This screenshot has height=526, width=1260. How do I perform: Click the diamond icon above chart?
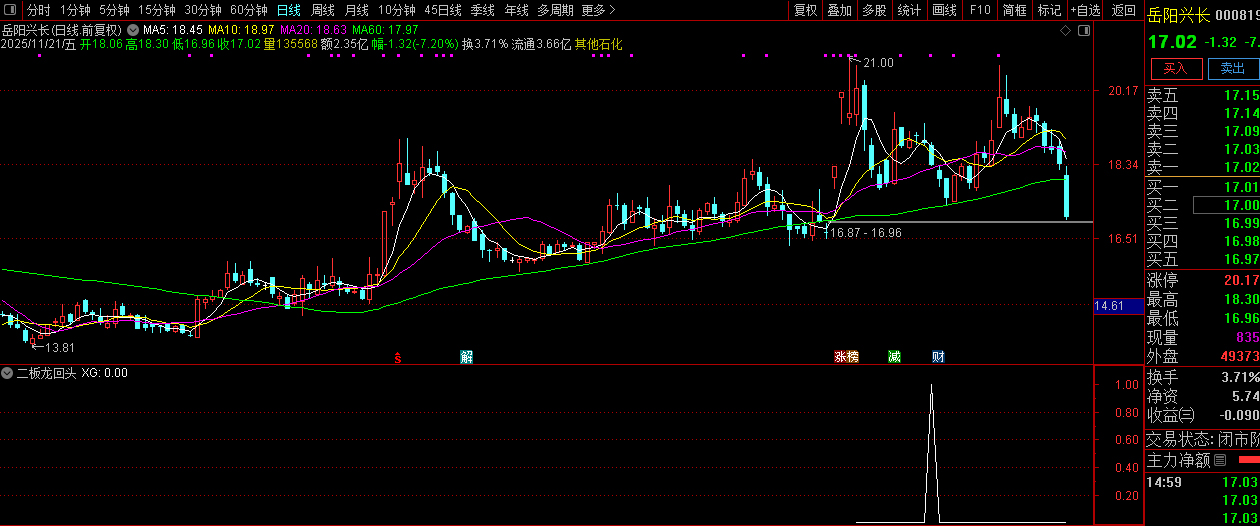click(1067, 31)
